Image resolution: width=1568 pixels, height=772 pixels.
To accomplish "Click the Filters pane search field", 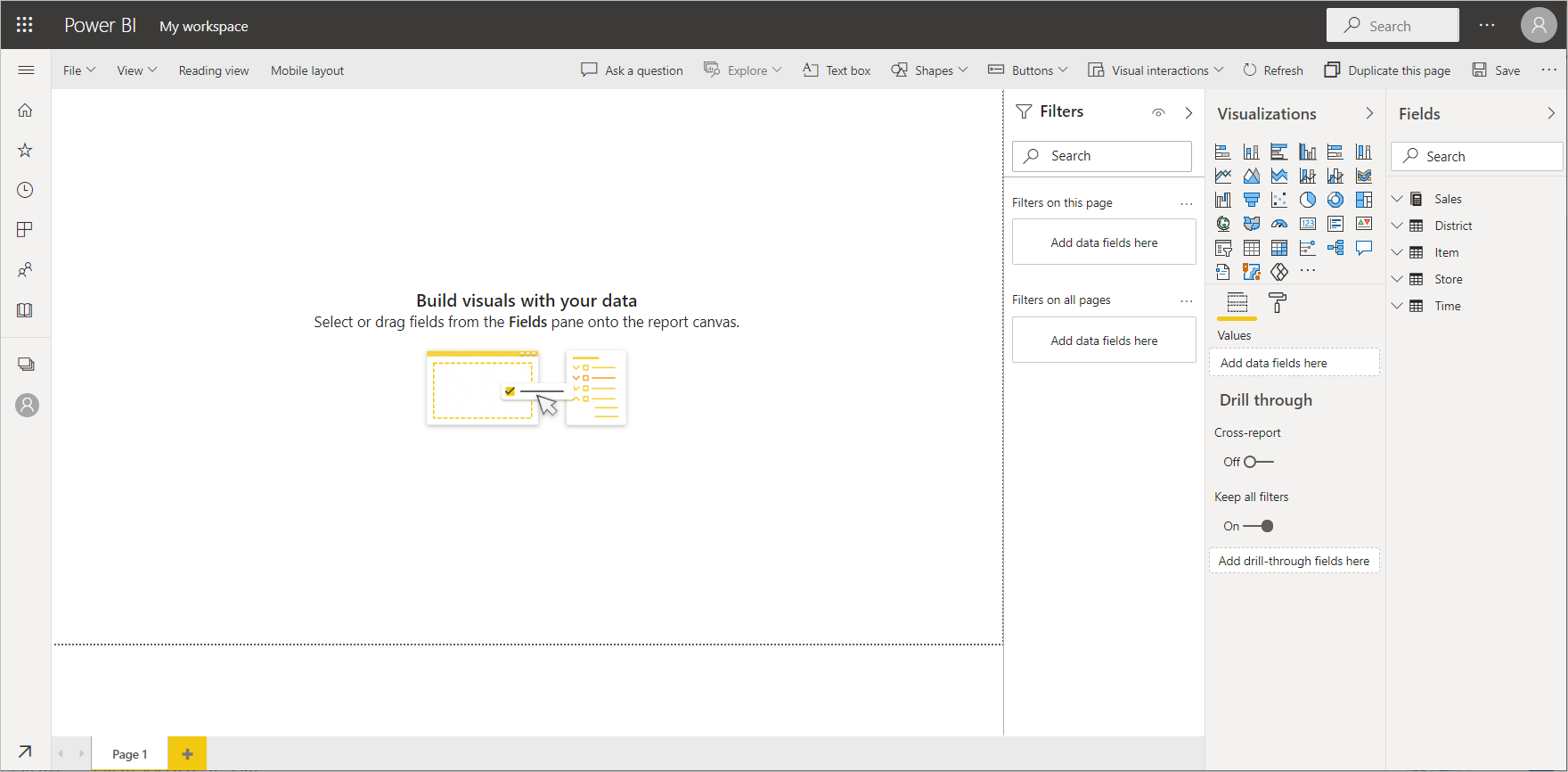I will pyautogui.click(x=1102, y=156).
